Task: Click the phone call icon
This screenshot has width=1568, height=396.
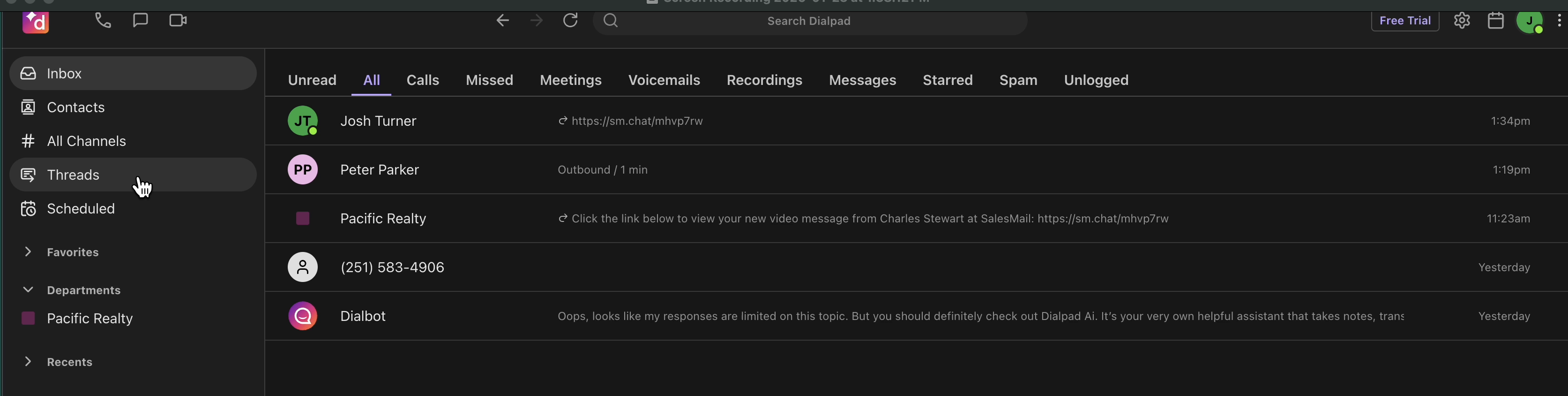Action: pyautogui.click(x=103, y=21)
